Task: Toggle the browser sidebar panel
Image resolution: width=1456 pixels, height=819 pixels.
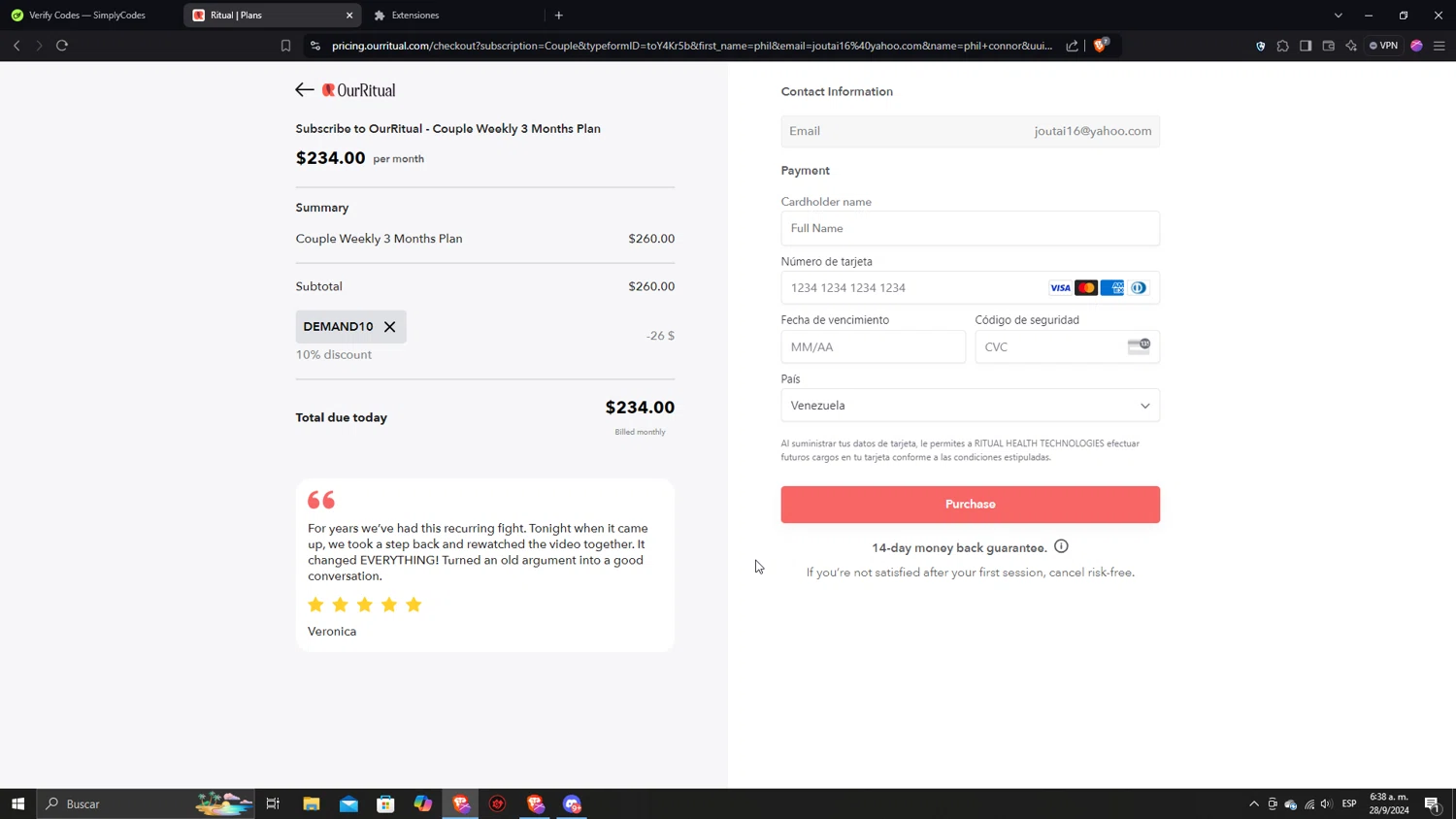Action: tap(1306, 46)
